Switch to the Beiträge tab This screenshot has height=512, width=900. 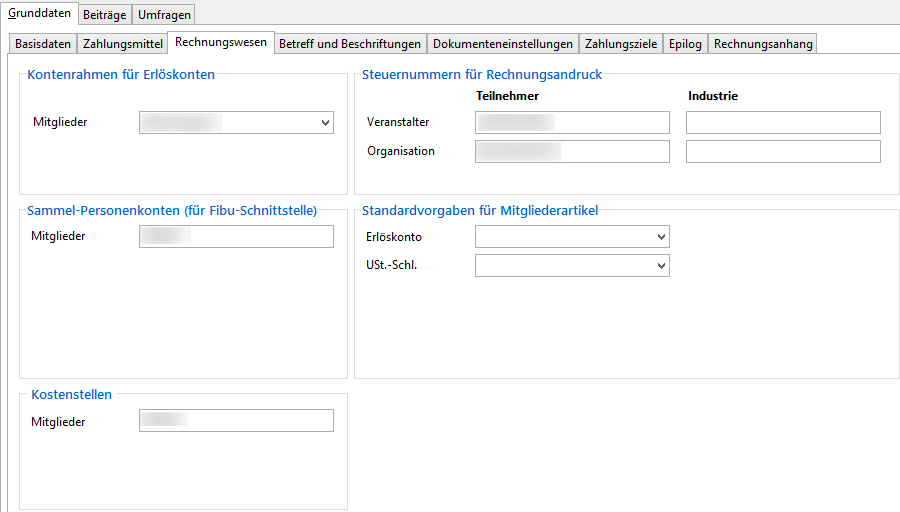point(104,15)
